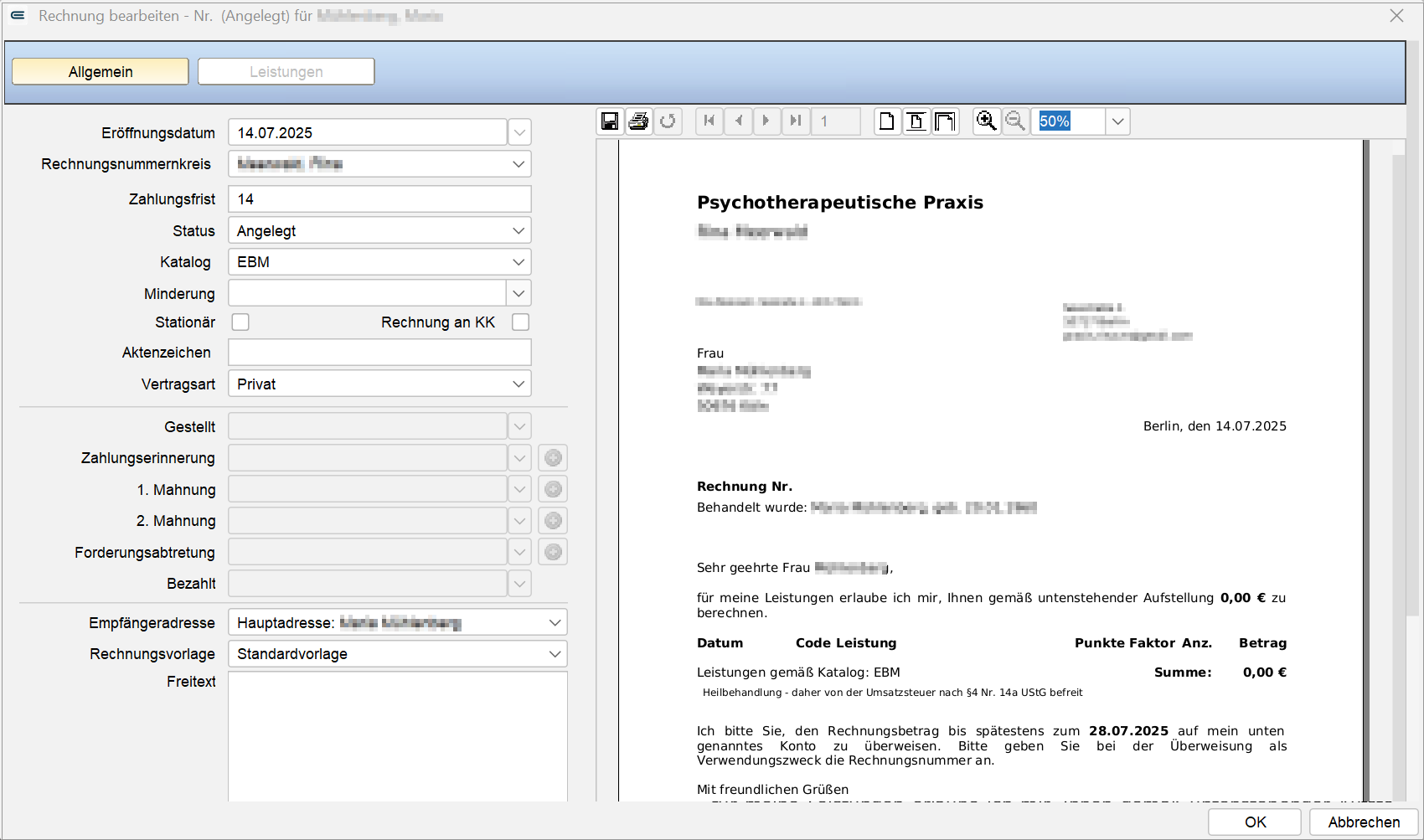Open the zoom percentage dropdown arrow

[x=1117, y=121]
